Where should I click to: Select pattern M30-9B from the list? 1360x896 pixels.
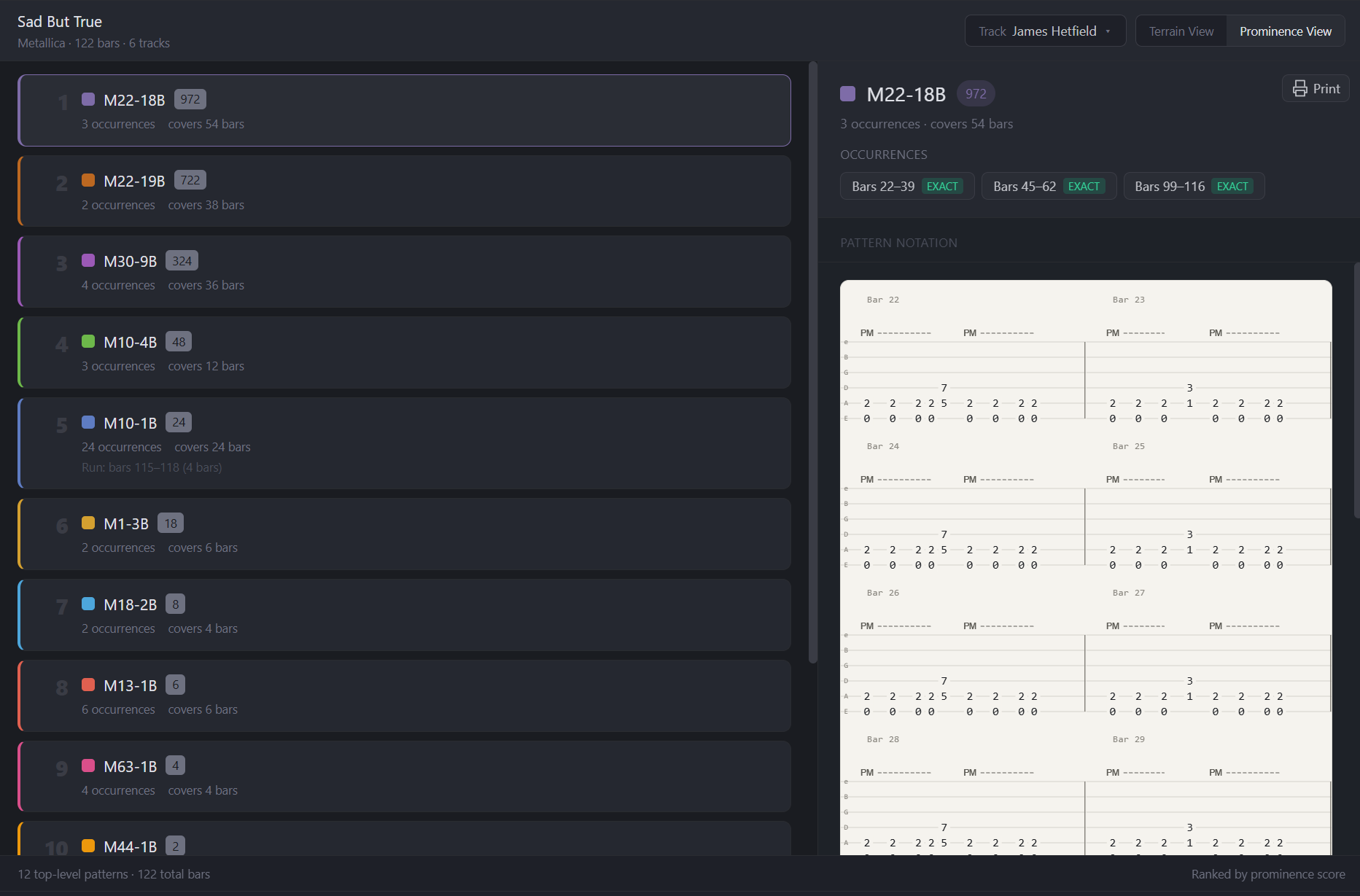tap(405, 271)
